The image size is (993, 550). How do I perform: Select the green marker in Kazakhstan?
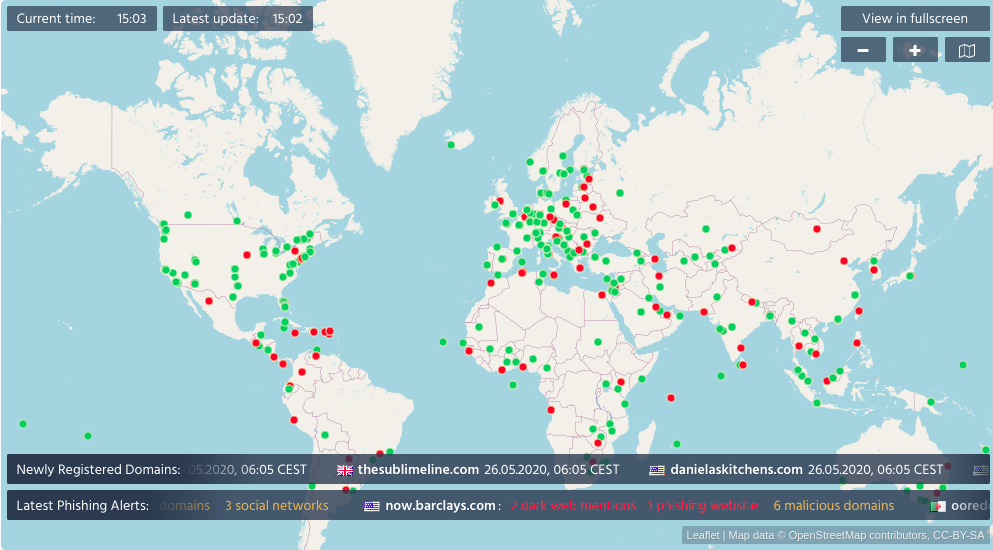click(706, 229)
